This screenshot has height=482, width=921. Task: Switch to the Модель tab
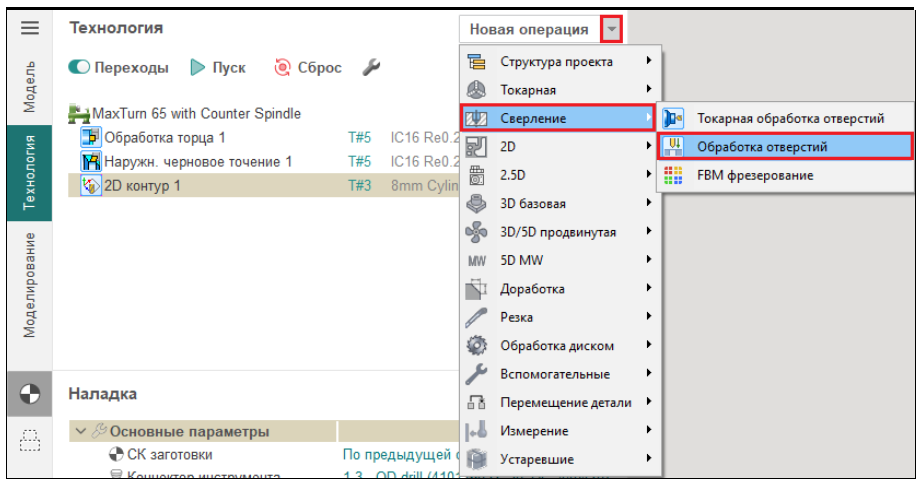pyautogui.click(x=30, y=86)
